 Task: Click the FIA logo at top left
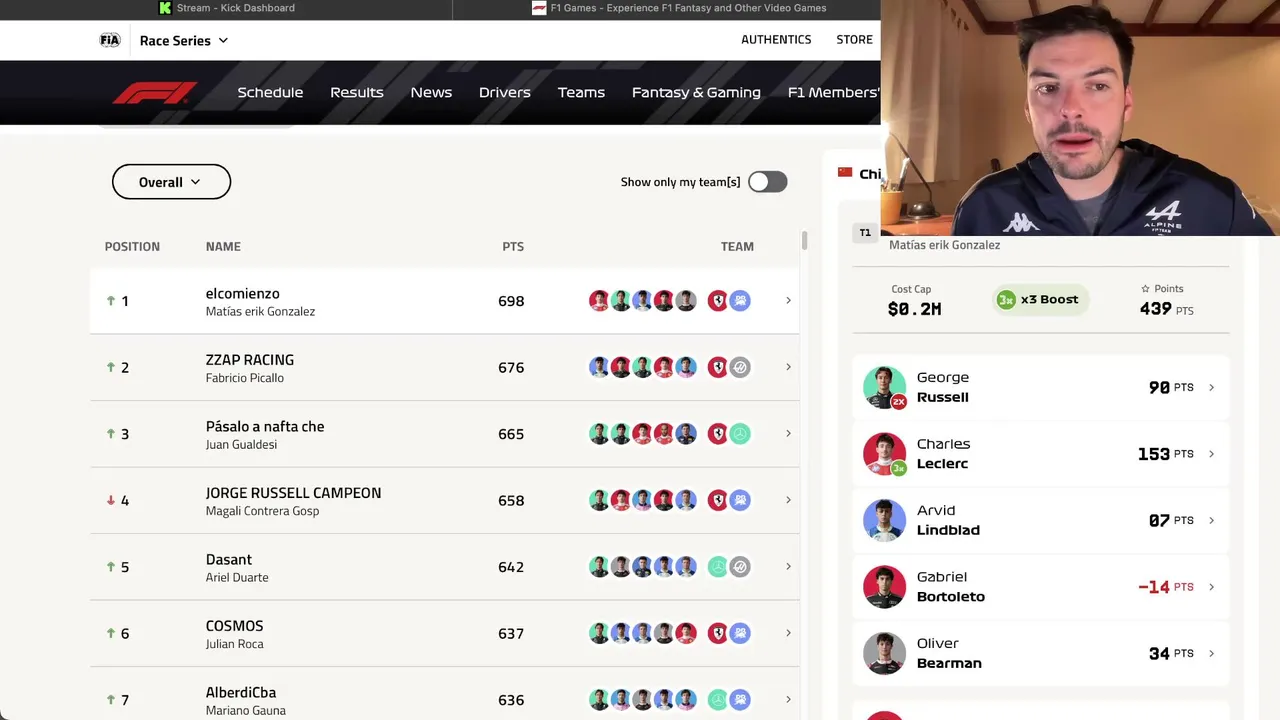[110, 40]
